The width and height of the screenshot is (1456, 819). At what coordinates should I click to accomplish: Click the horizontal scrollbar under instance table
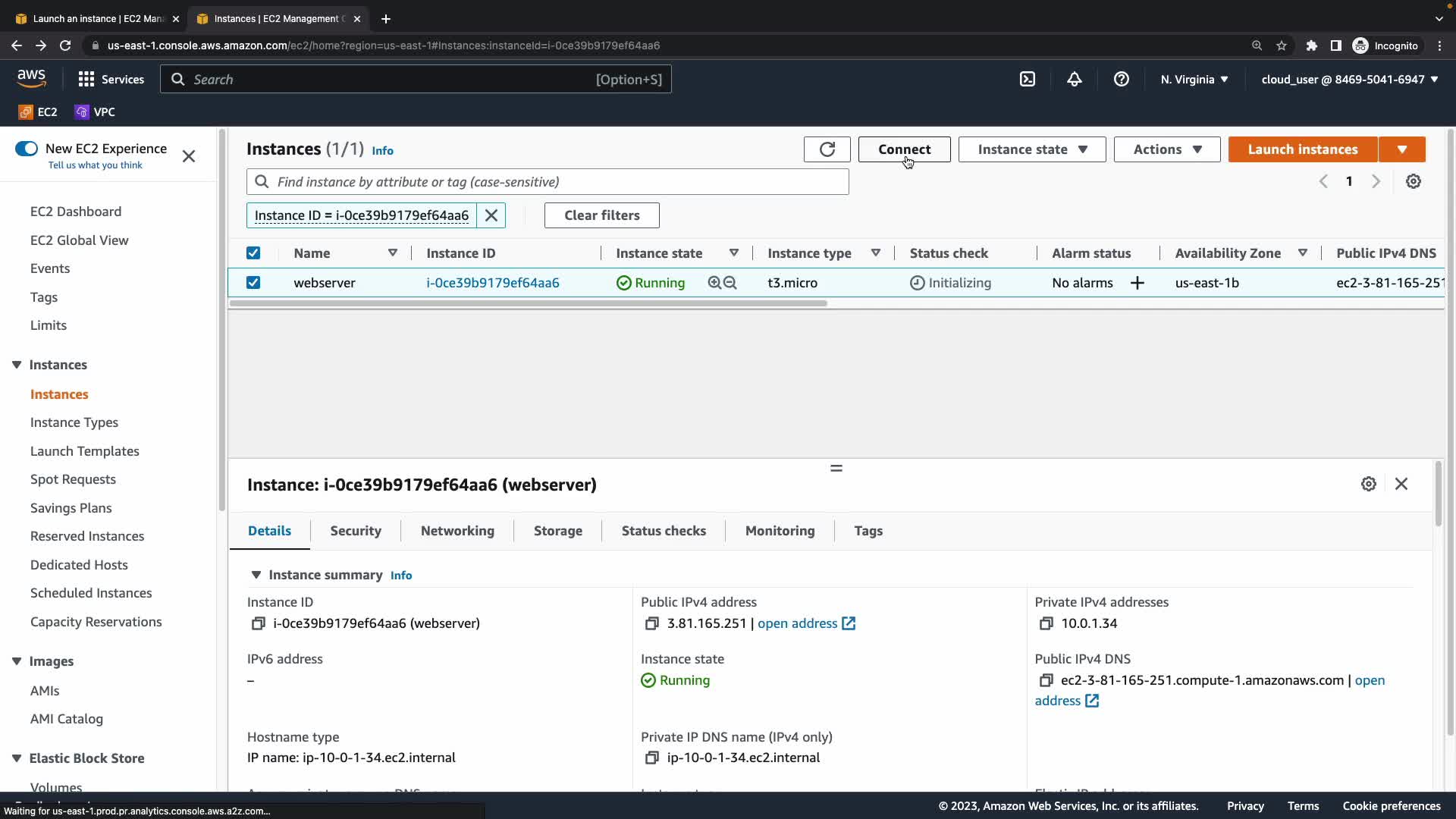[x=528, y=303]
